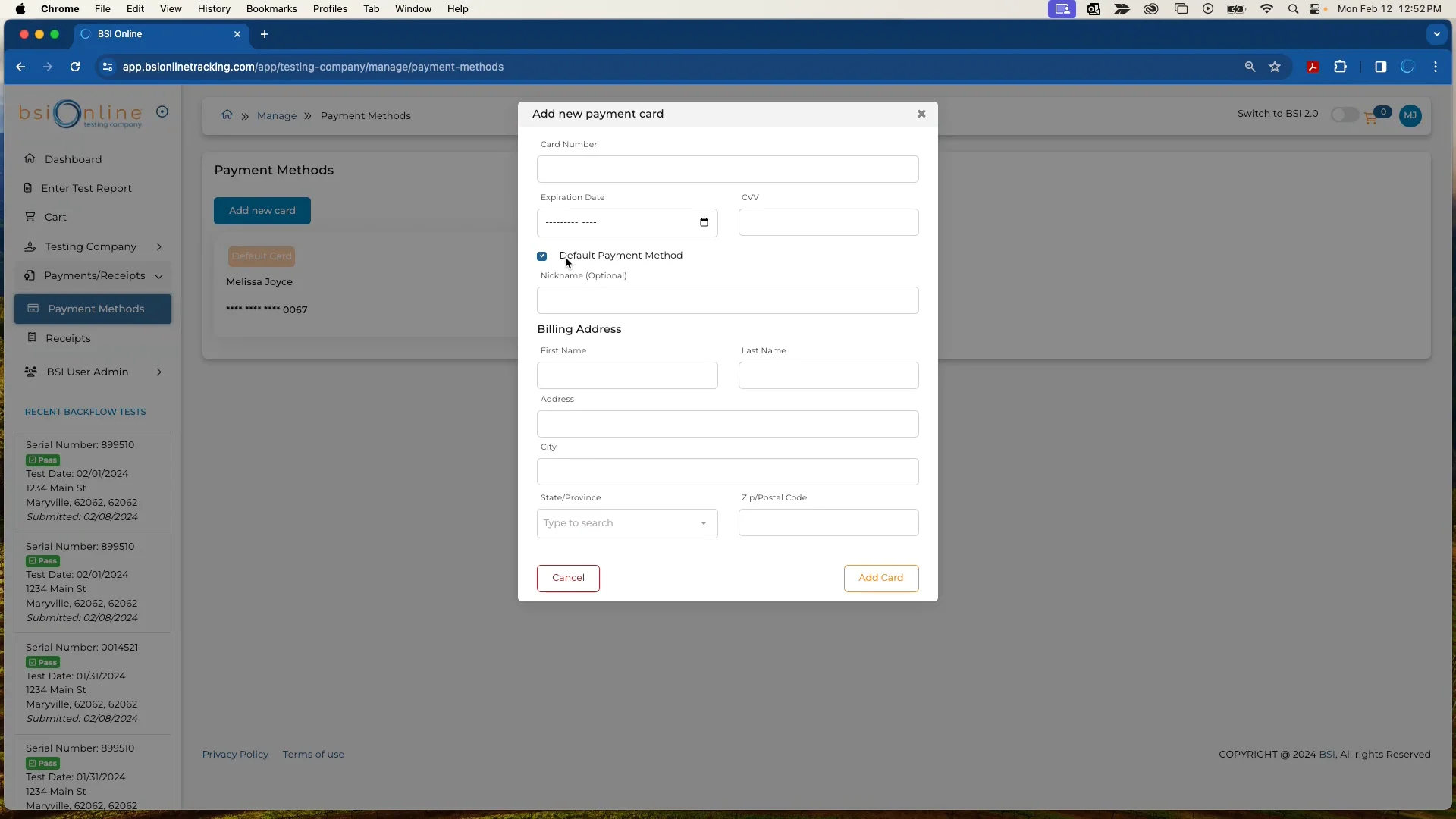1456x819 pixels.
Task: Click the Card Number input field
Action: click(x=726, y=168)
